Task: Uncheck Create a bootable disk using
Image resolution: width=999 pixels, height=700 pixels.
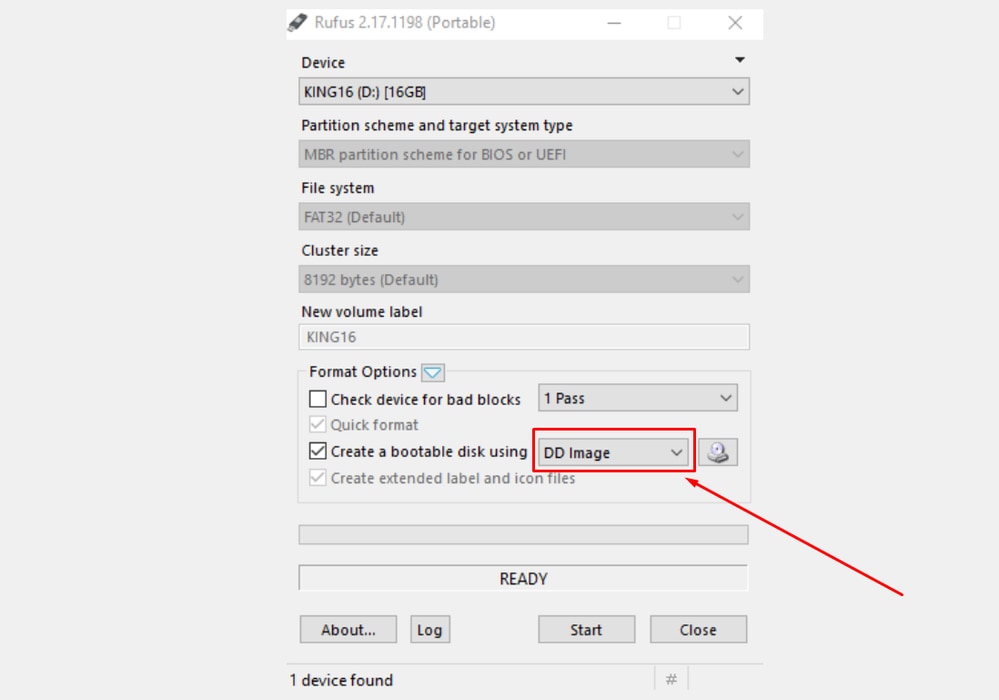Action: (x=317, y=451)
